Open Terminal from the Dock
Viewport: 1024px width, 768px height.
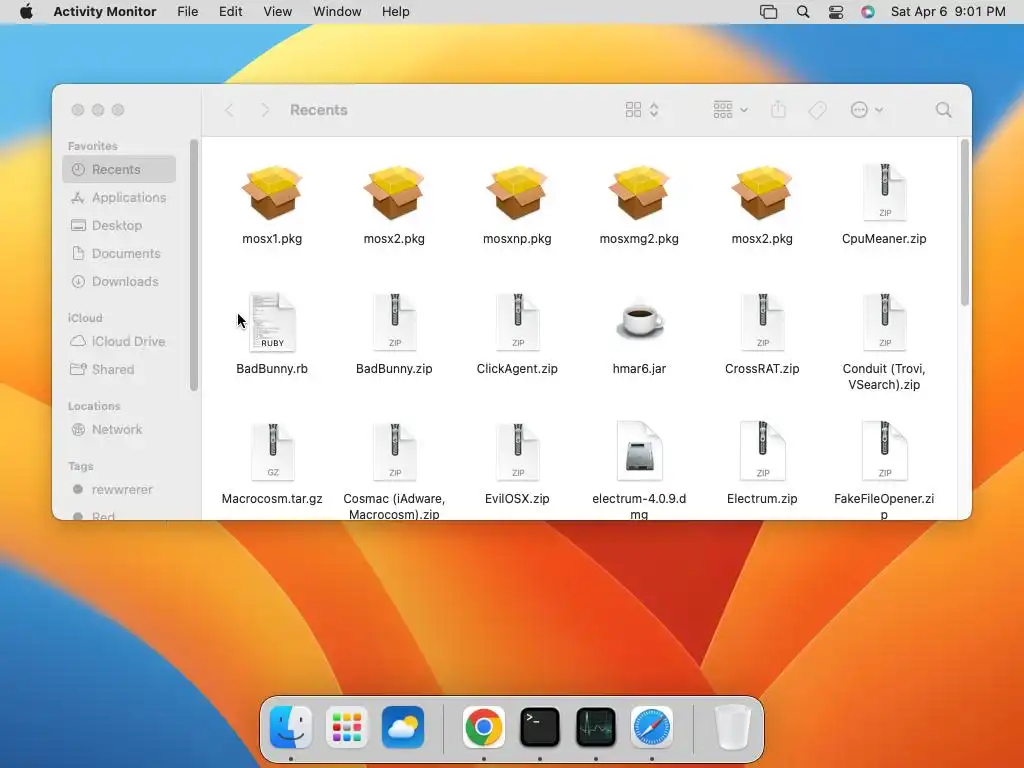539,727
